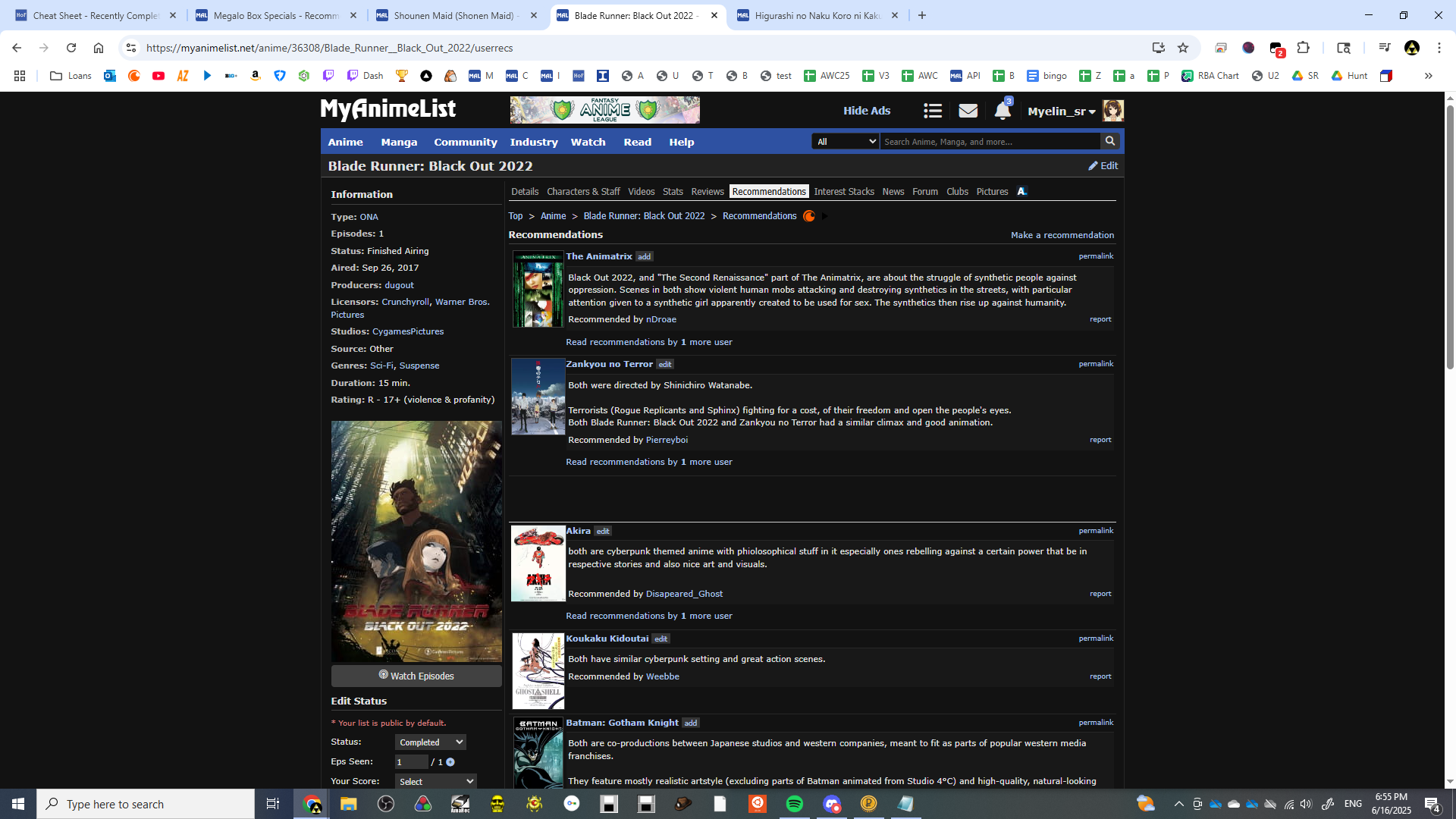The width and height of the screenshot is (1456, 819).
Task: Open the Spotify icon in the taskbar
Action: pos(794,804)
